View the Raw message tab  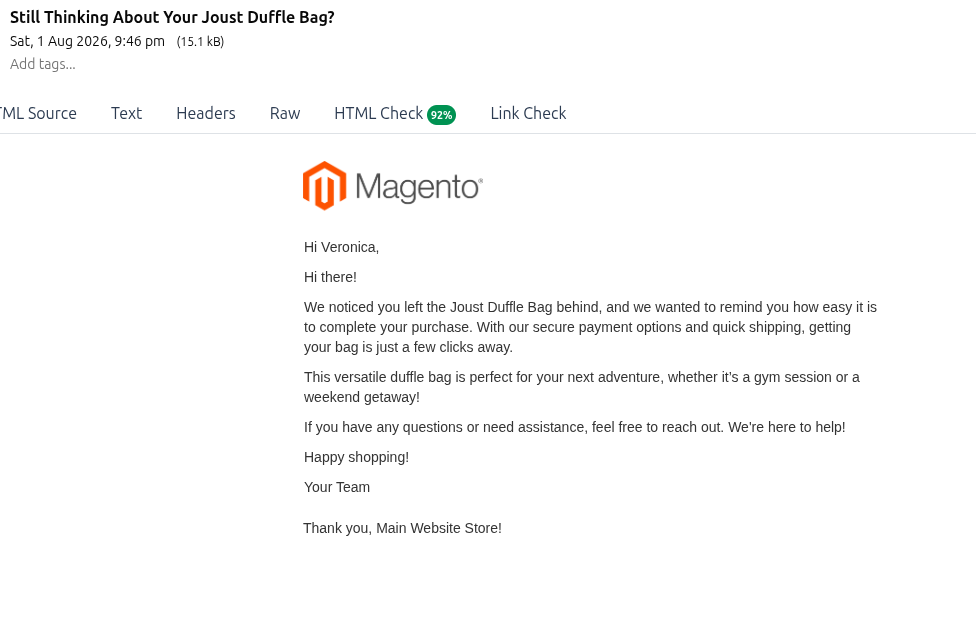285,113
